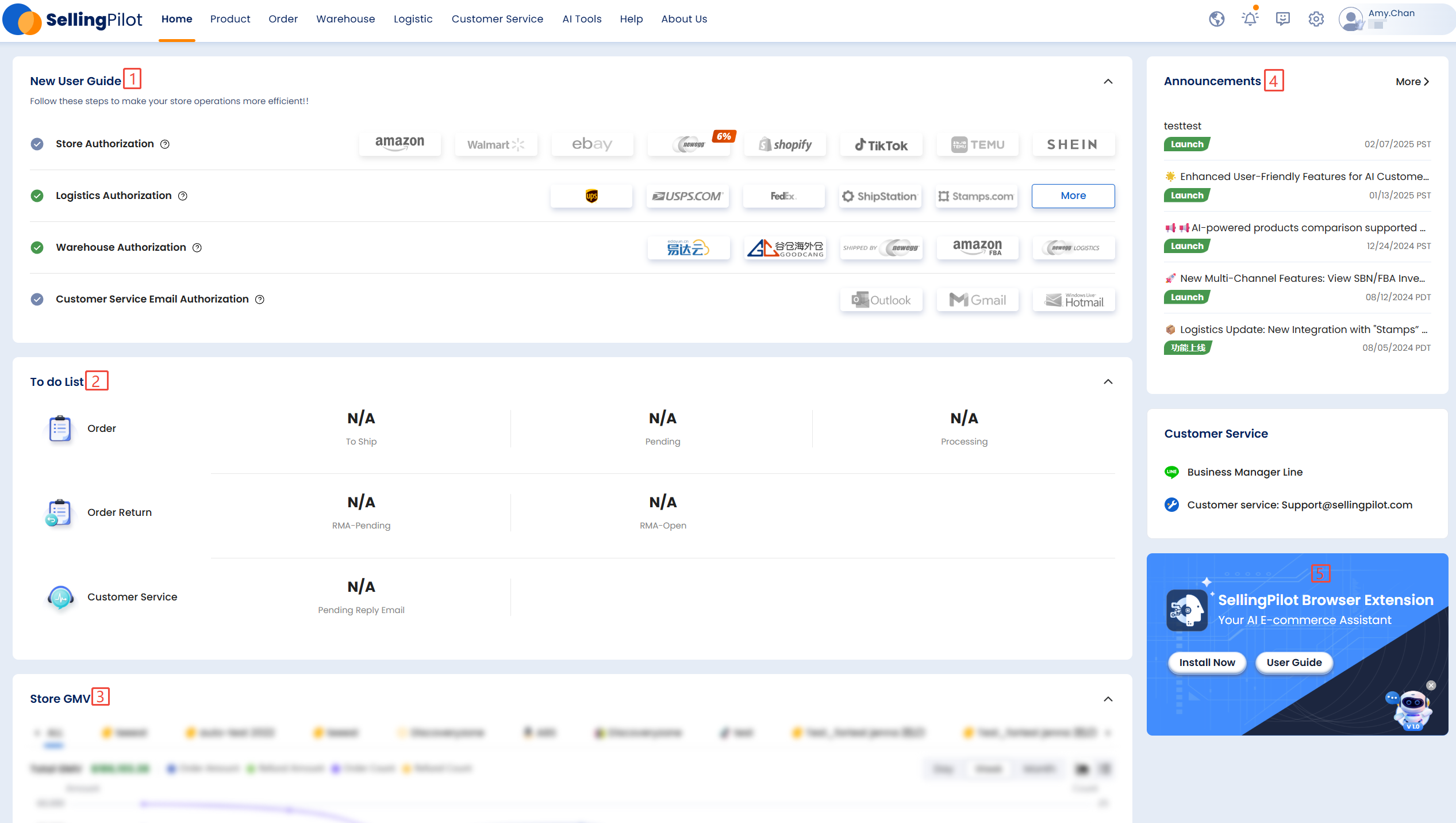Select the TikTok store logo
The image size is (1456, 823).
coord(881,144)
